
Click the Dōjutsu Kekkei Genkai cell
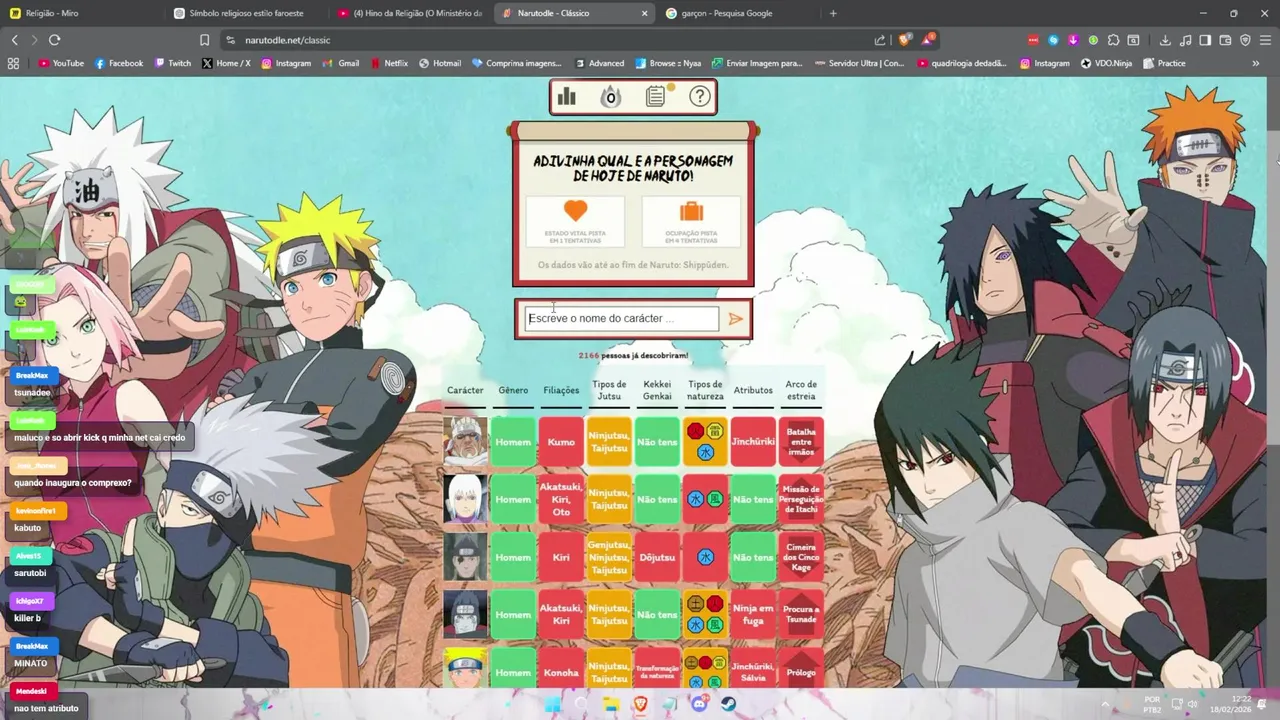pos(657,557)
